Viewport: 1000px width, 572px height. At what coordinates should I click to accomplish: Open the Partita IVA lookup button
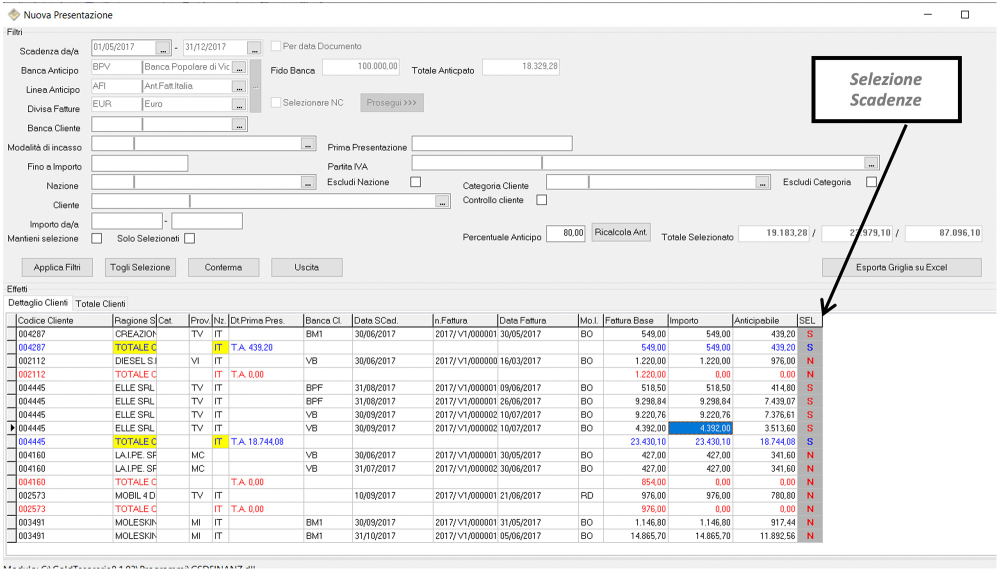click(871, 162)
